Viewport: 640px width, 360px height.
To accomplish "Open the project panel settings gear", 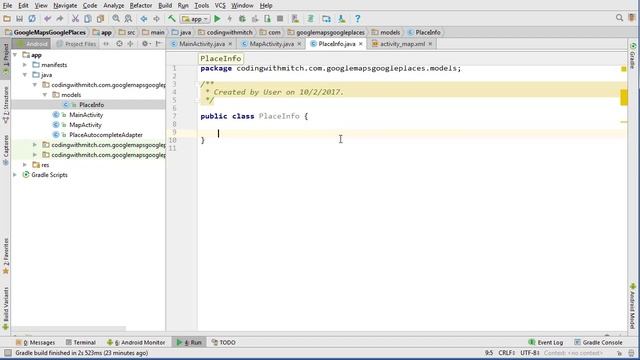I will point(146,44).
